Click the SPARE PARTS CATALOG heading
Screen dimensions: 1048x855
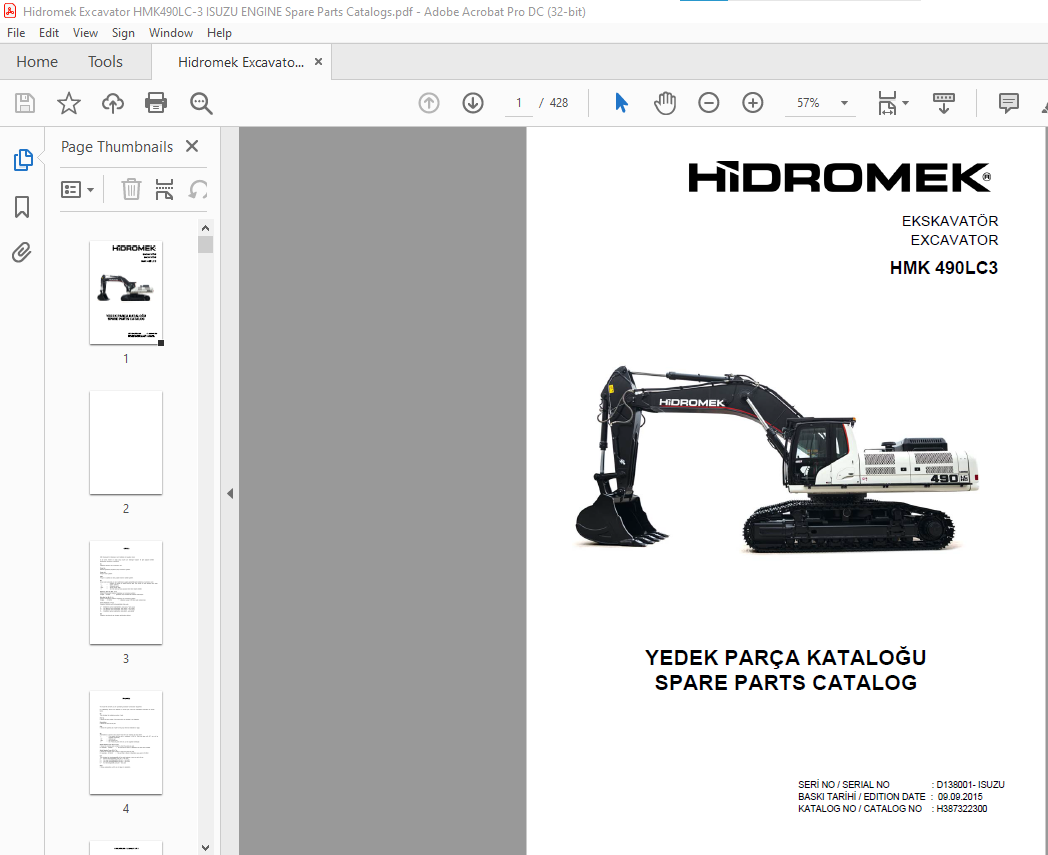click(x=785, y=683)
